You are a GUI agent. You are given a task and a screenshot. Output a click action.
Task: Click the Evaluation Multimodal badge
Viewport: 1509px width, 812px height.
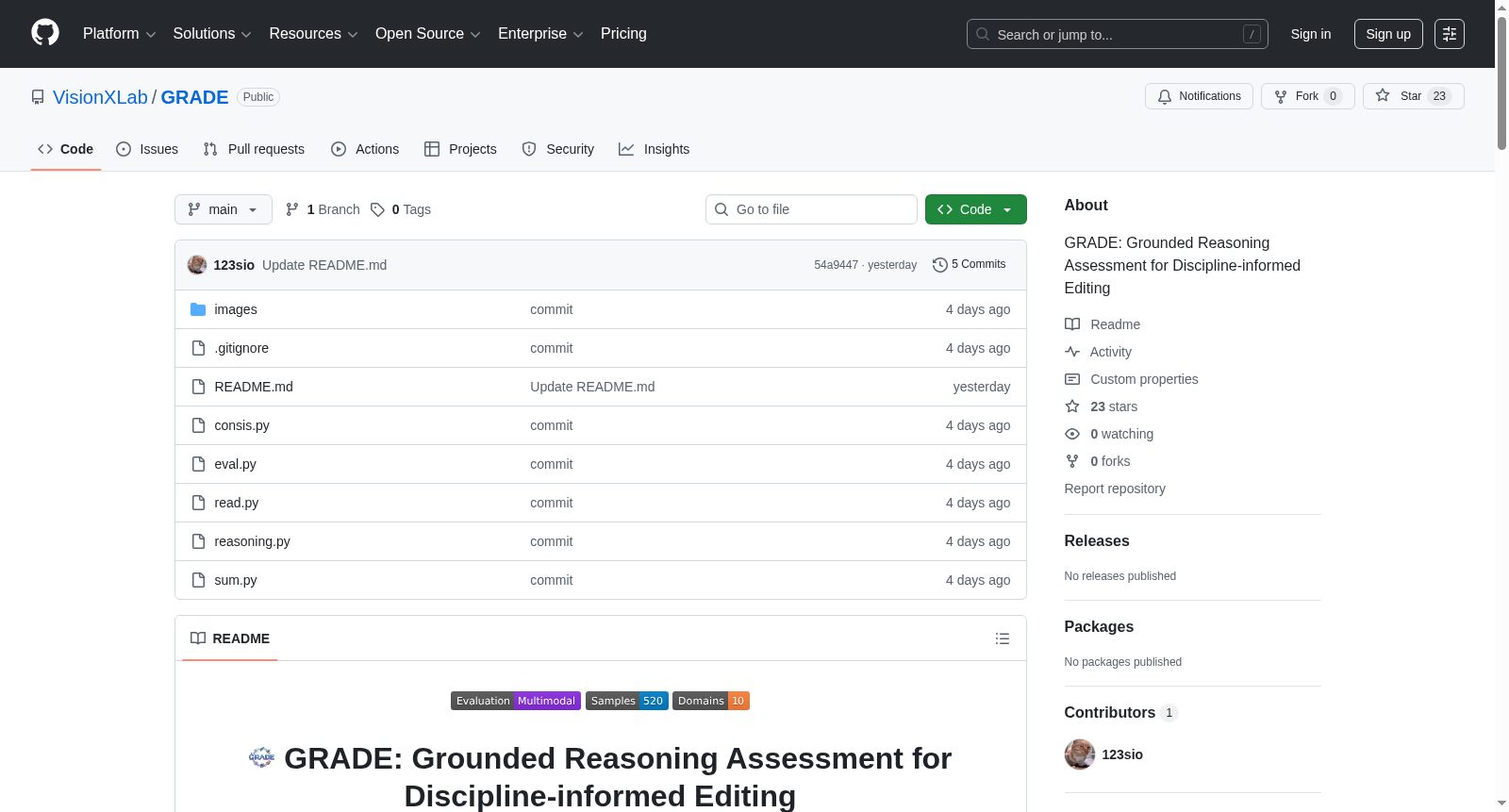[516, 701]
